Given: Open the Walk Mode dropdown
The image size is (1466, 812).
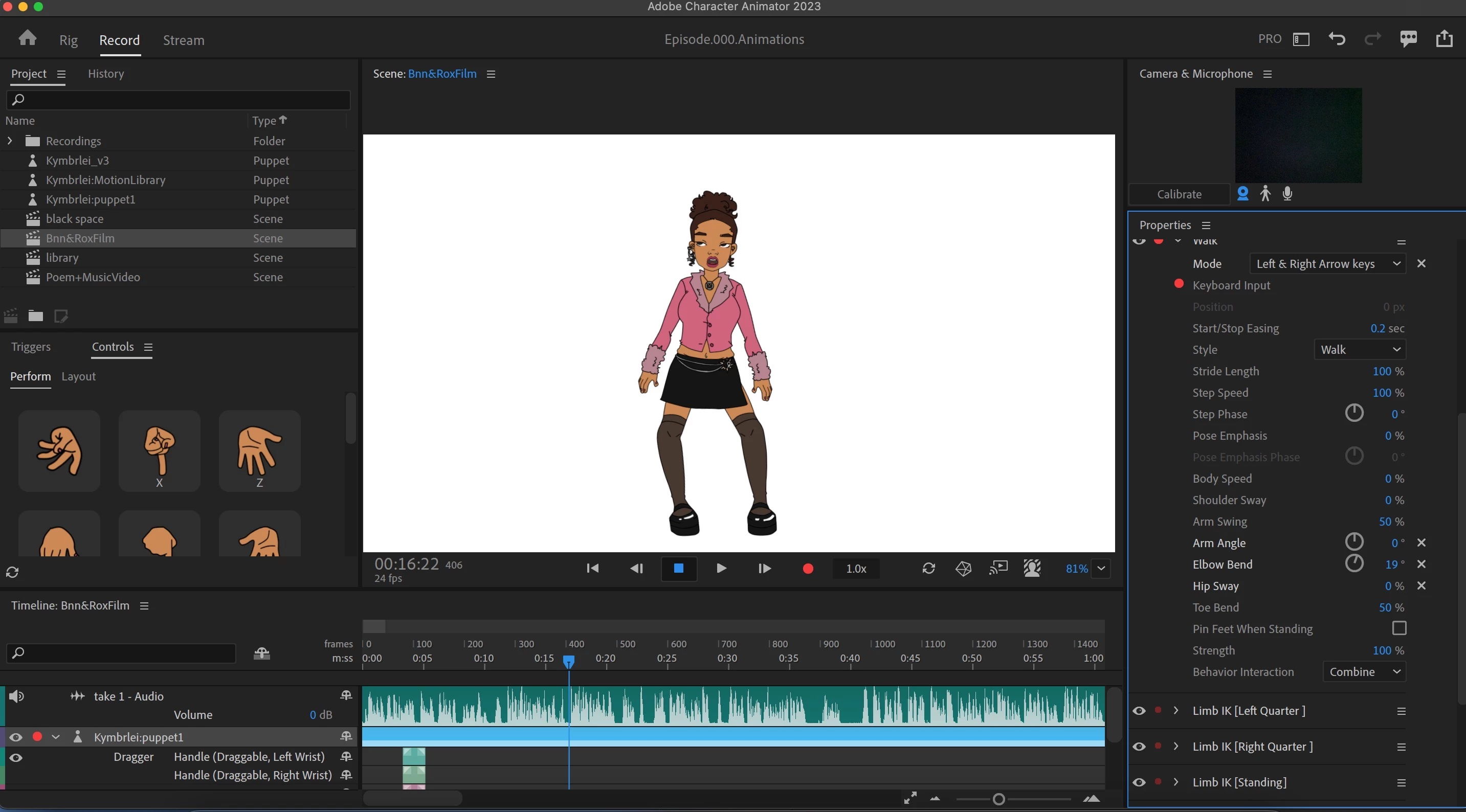Looking at the screenshot, I should click(1328, 263).
